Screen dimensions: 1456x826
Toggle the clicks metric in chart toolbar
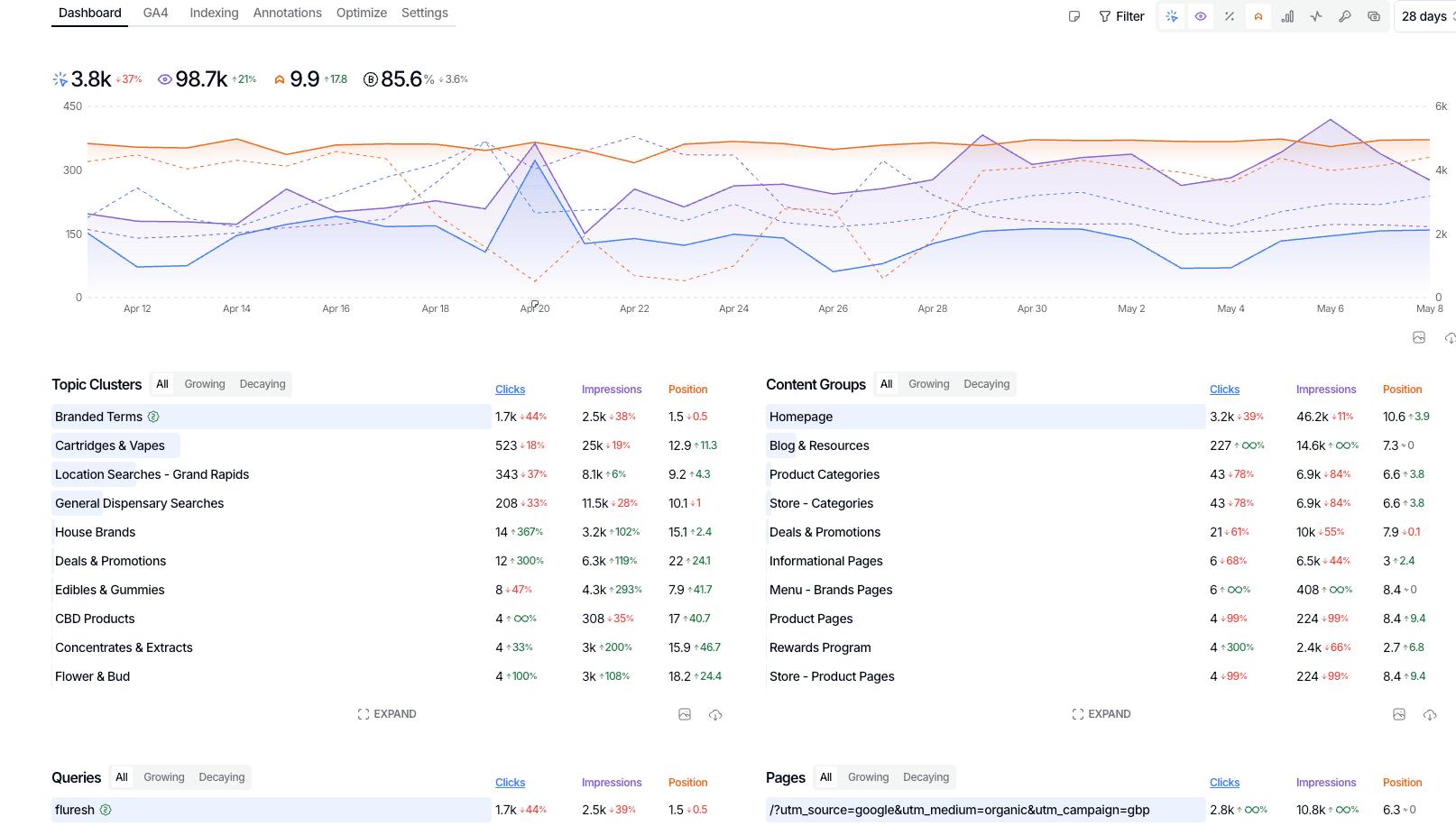tap(1172, 16)
